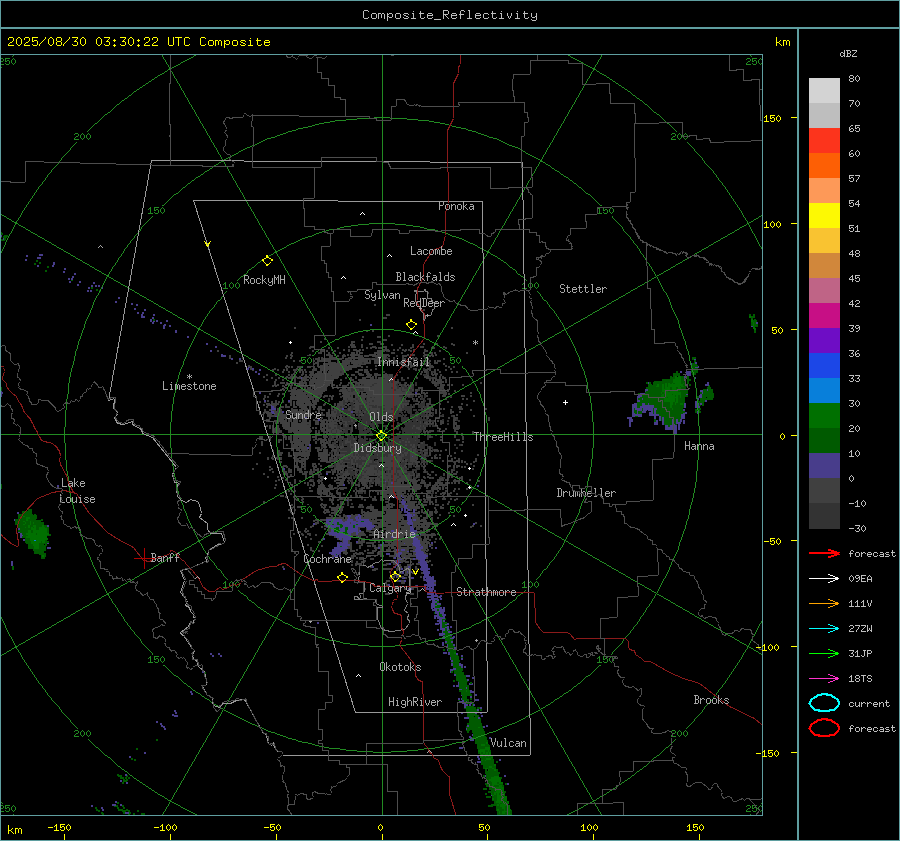Click the white asterisk above Limestone
900x841 pixels.
tap(189, 377)
